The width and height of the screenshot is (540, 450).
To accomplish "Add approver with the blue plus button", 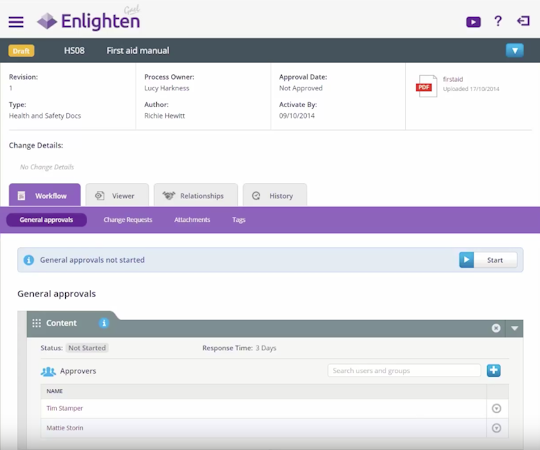I will click(494, 370).
